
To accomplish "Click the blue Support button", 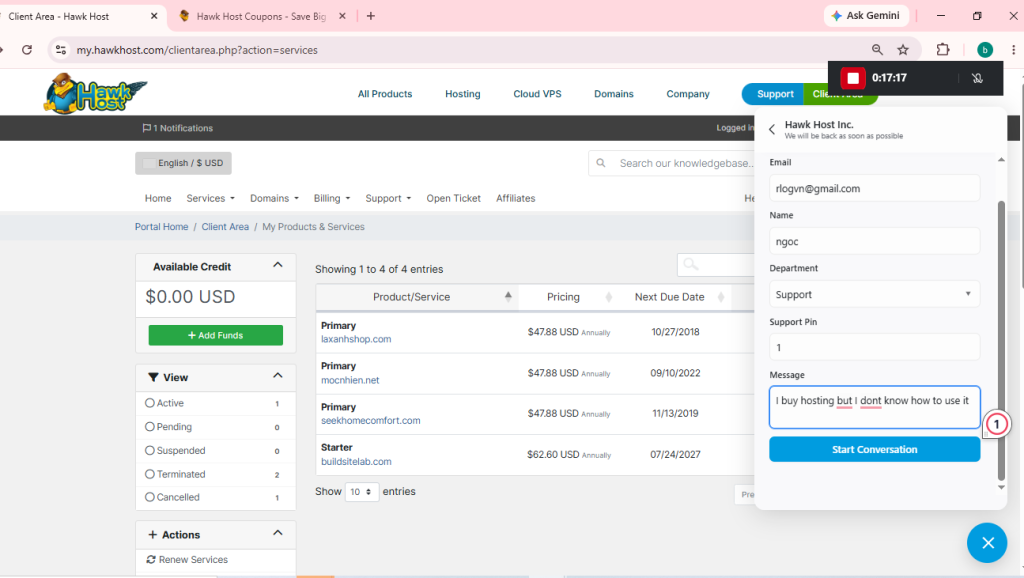I will (x=774, y=94).
